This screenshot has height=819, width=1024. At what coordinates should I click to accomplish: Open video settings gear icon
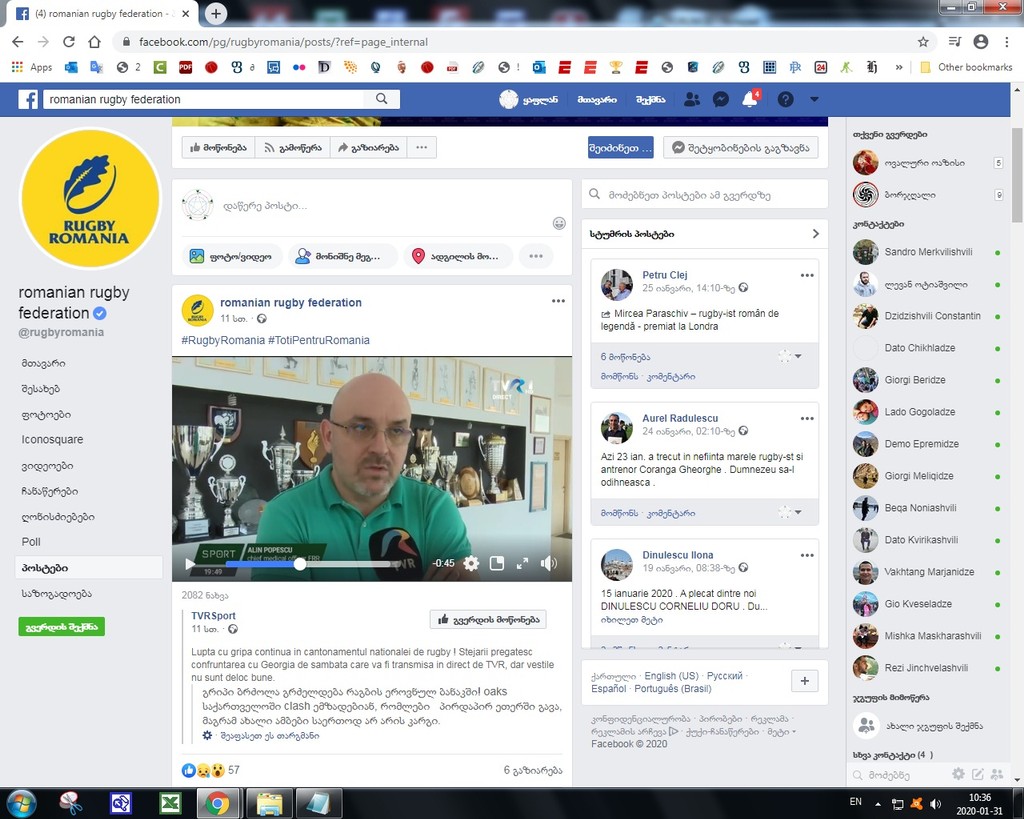pos(471,563)
